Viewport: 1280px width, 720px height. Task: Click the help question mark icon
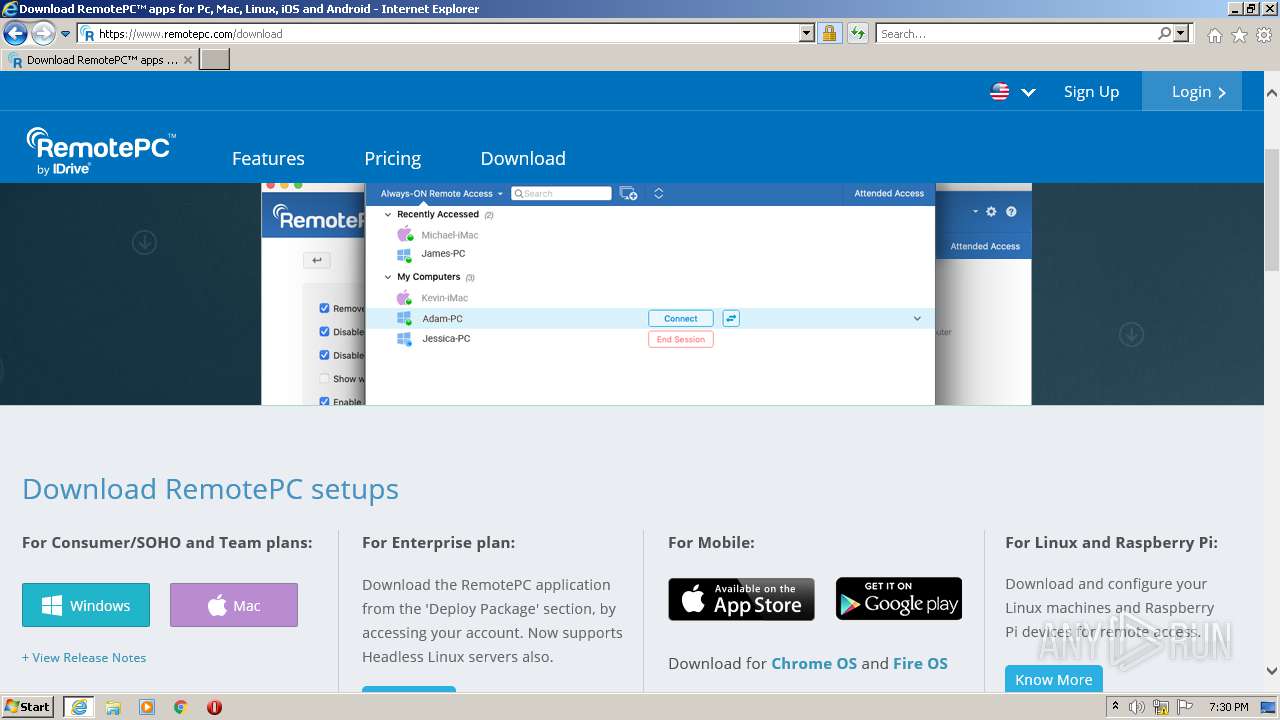click(x=1011, y=212)
